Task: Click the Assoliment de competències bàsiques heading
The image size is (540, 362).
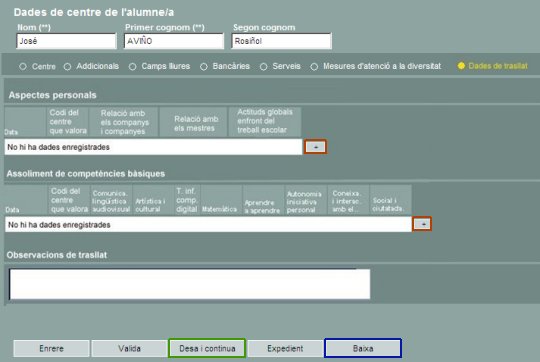Action: coord(86,174)
